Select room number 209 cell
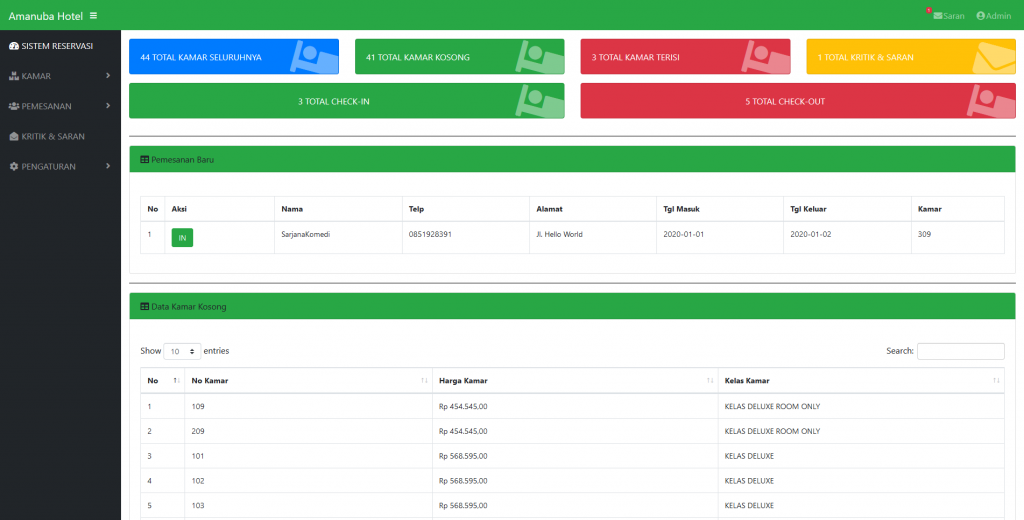This screenshot has width=1024, height=520. 308,431
